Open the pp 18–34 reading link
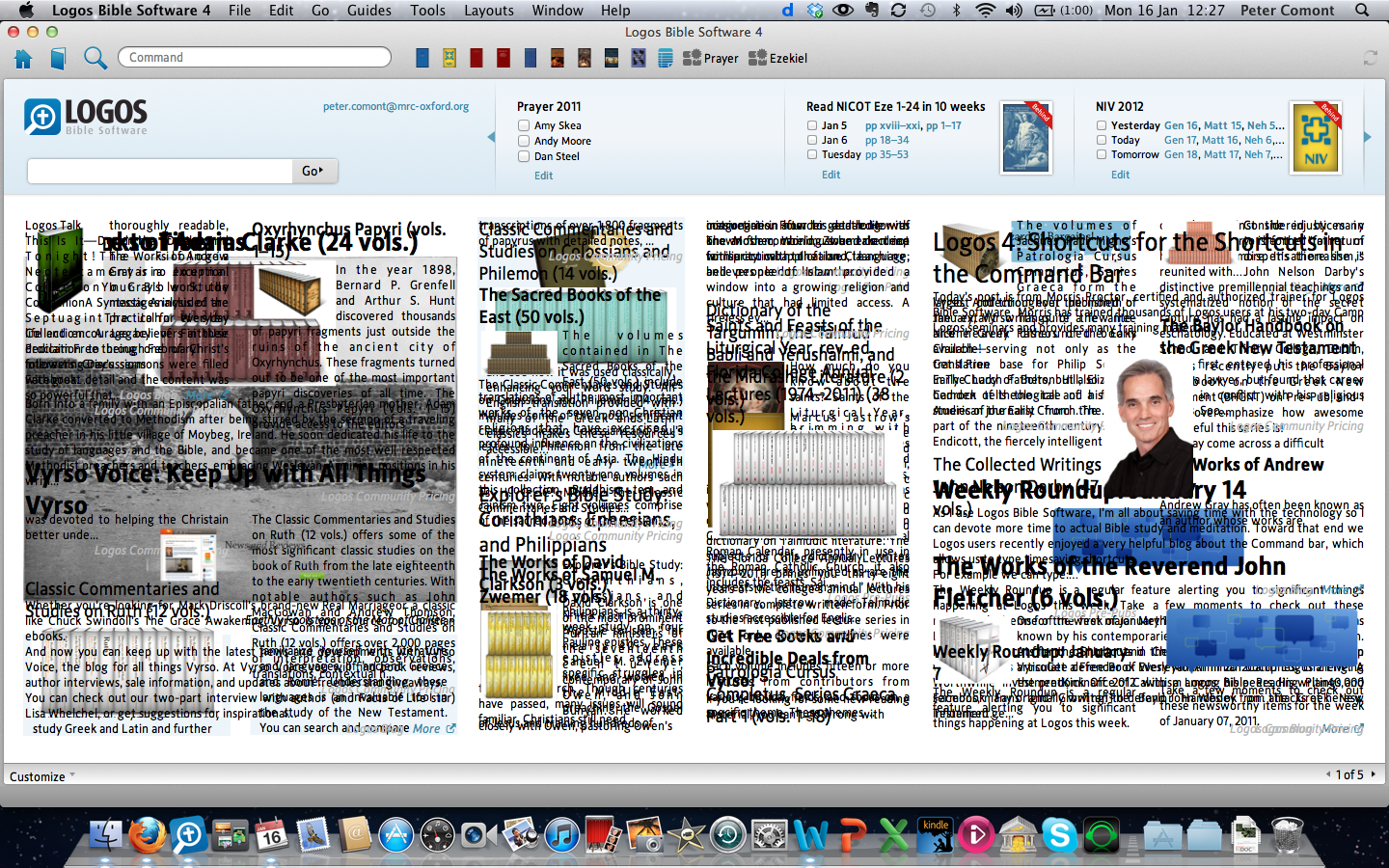 click(x=886, y=140)
